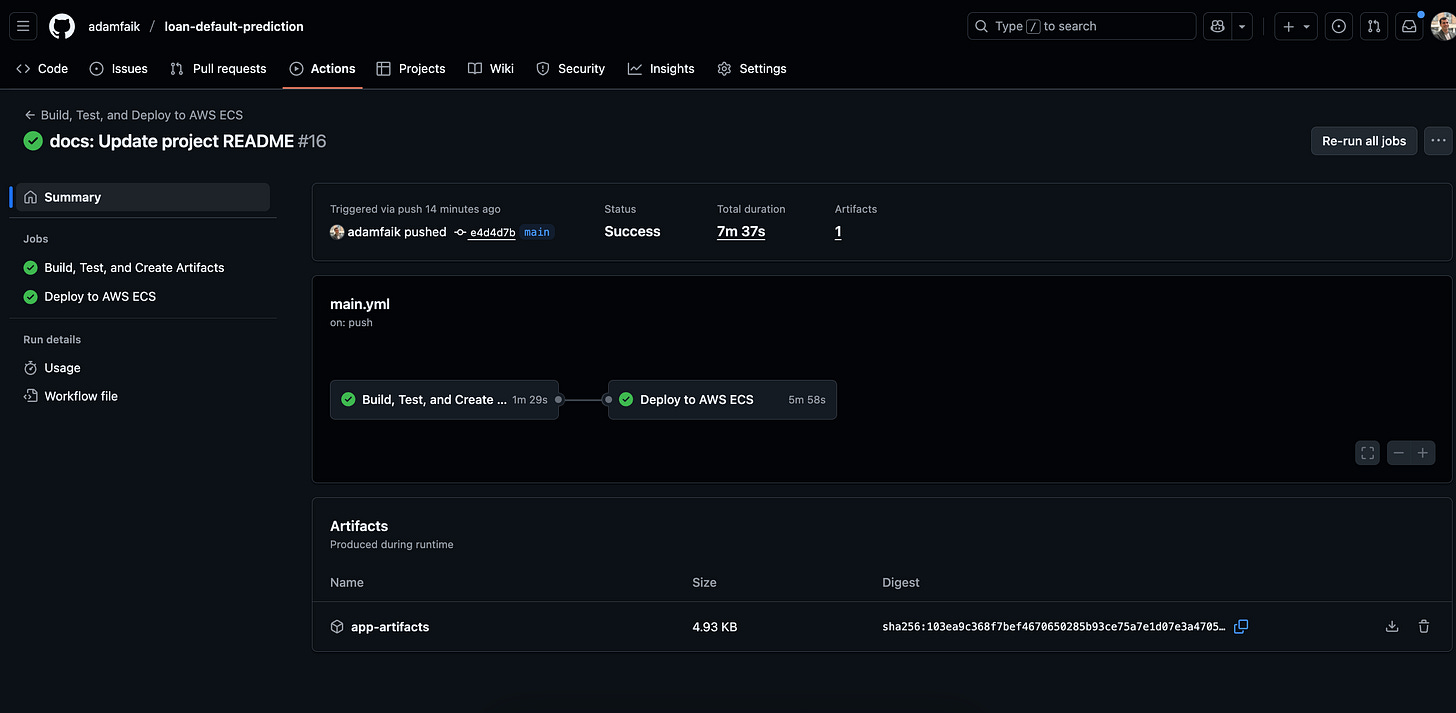This screenshot has height=713, width=1456.
Task: Open the user profile avatar menu
Action: coord(1443,27)
